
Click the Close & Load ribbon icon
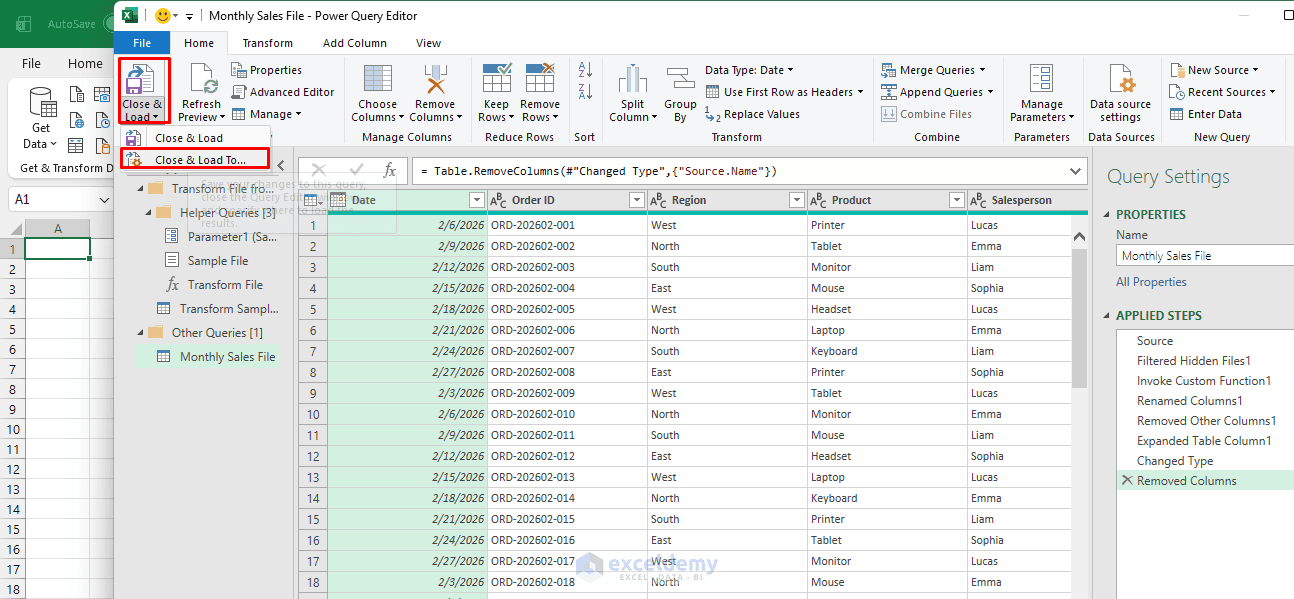click(143, 80)
